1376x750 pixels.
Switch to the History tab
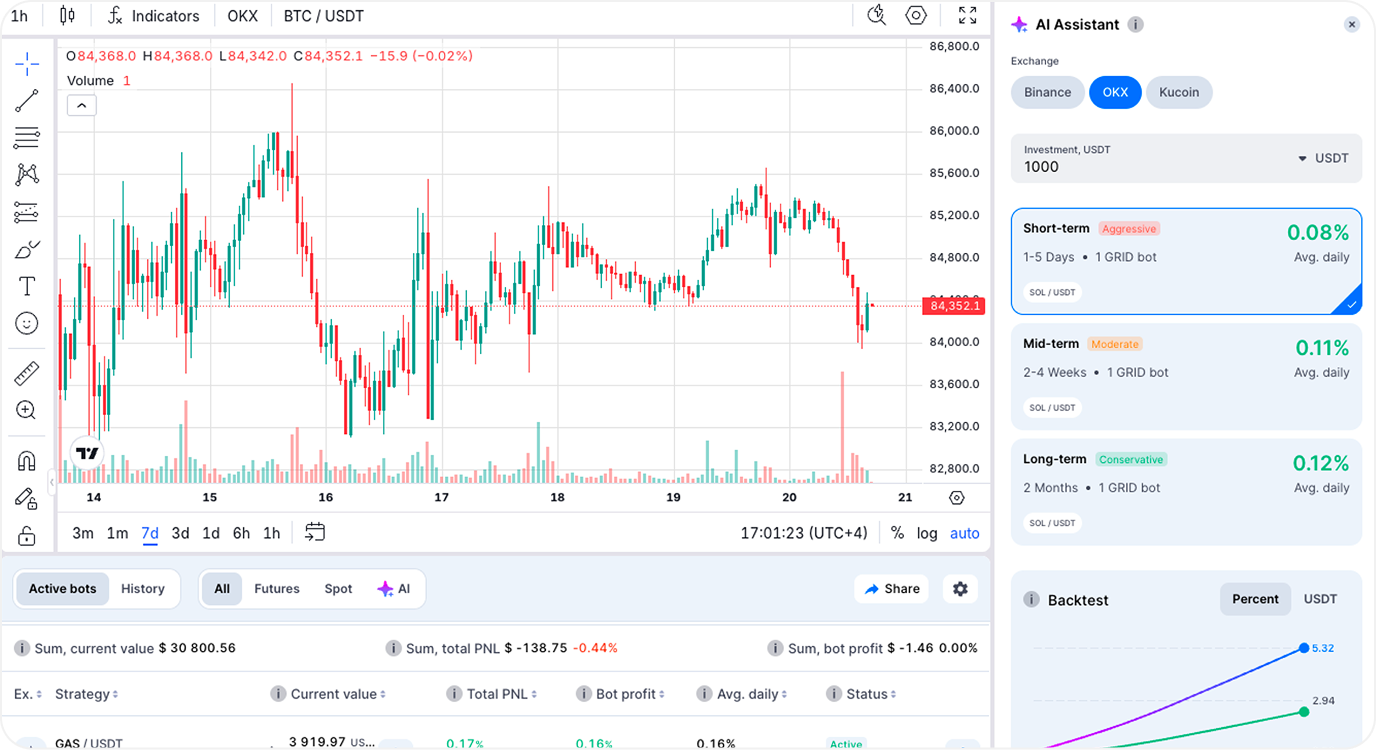point(142,589)
